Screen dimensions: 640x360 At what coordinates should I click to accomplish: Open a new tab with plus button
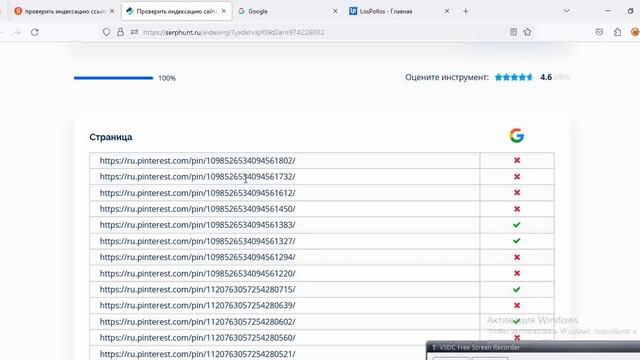[x=466, y=11]
